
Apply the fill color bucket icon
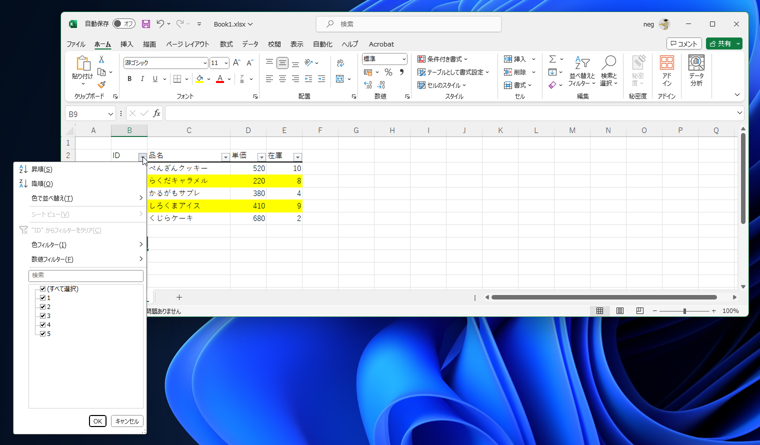[200, 79]
